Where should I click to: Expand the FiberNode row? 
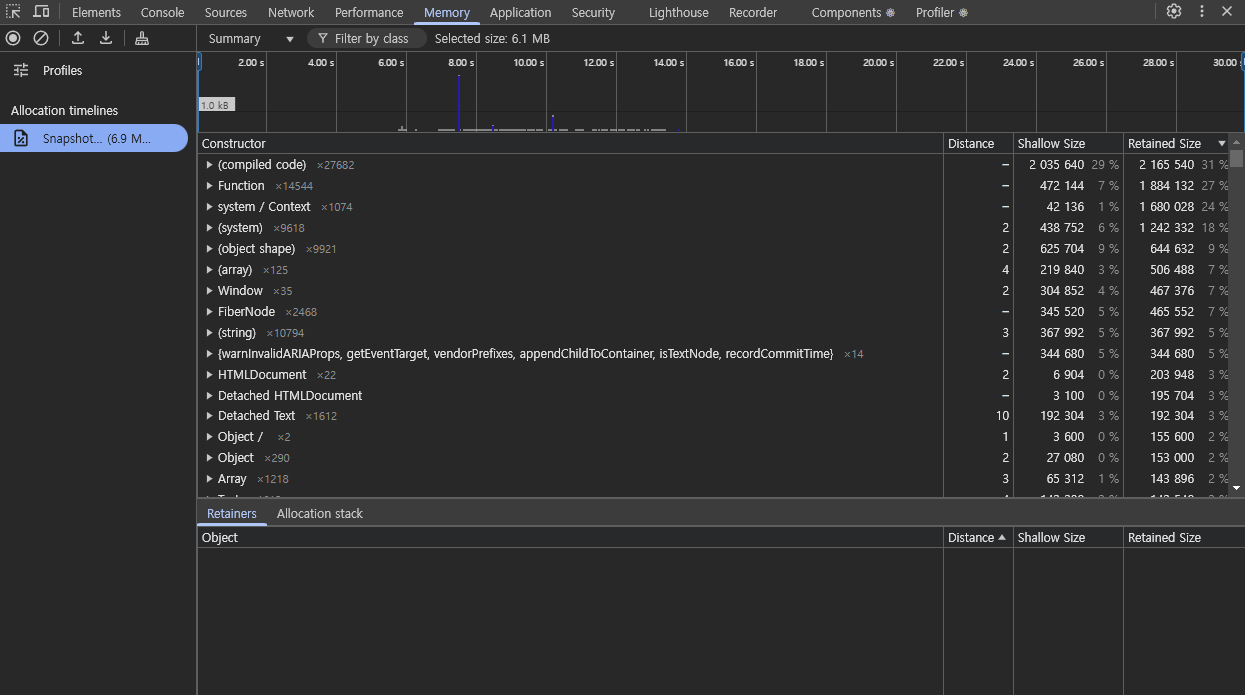tap(209, 312)
